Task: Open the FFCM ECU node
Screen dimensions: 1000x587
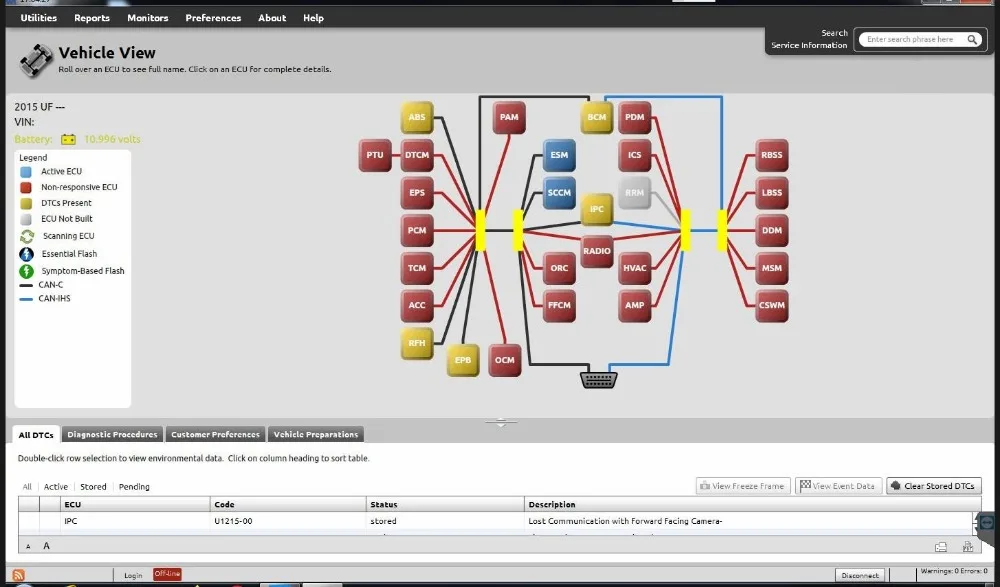Action: tap(559, 306)
